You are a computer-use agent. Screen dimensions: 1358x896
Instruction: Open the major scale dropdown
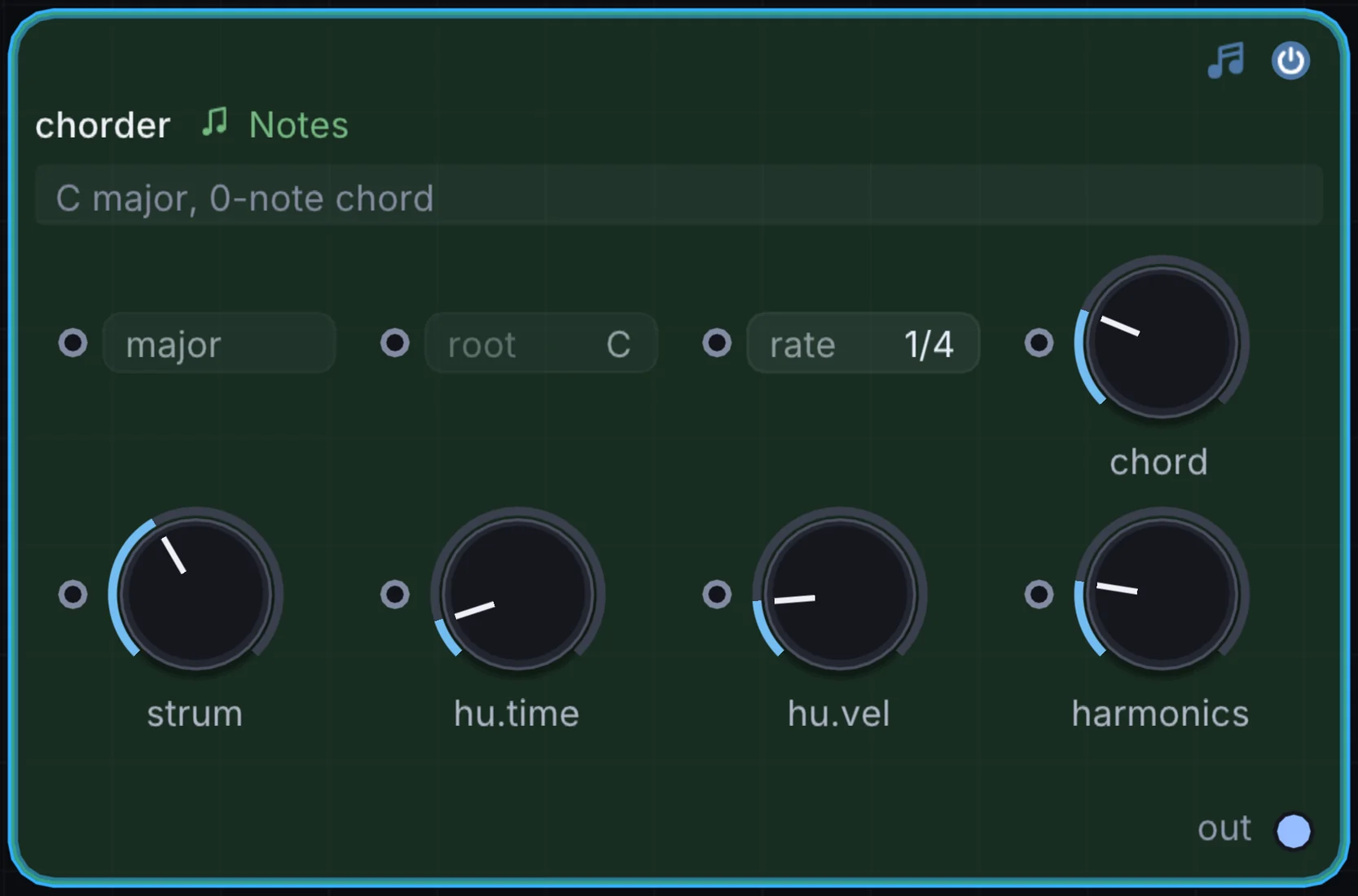click(x=219, y=343)
